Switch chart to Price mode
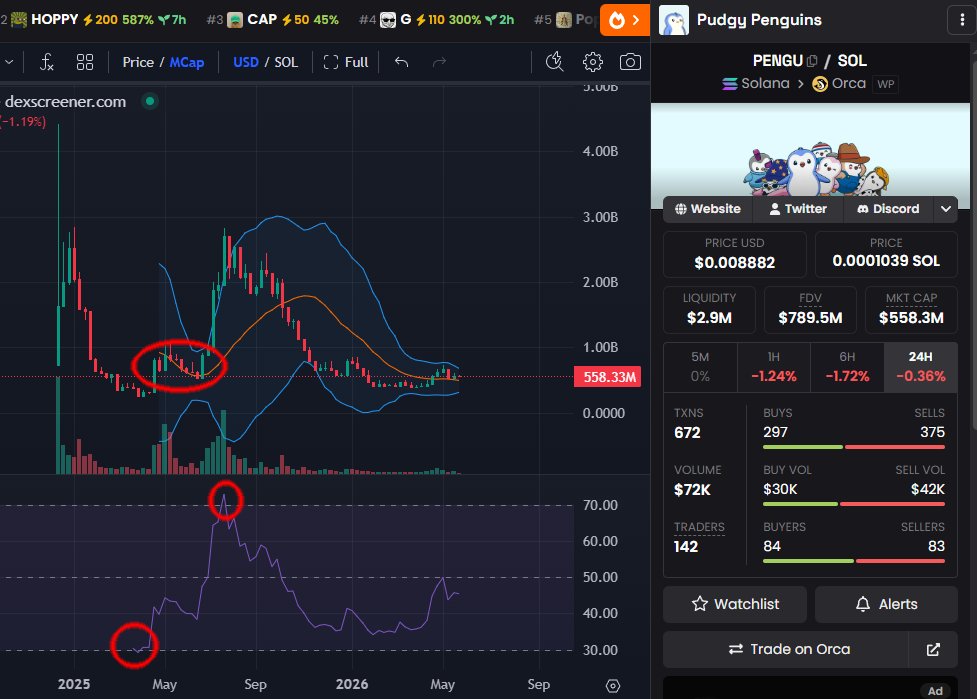This screenshot has width=977, height=699. (x=138, y=62)
